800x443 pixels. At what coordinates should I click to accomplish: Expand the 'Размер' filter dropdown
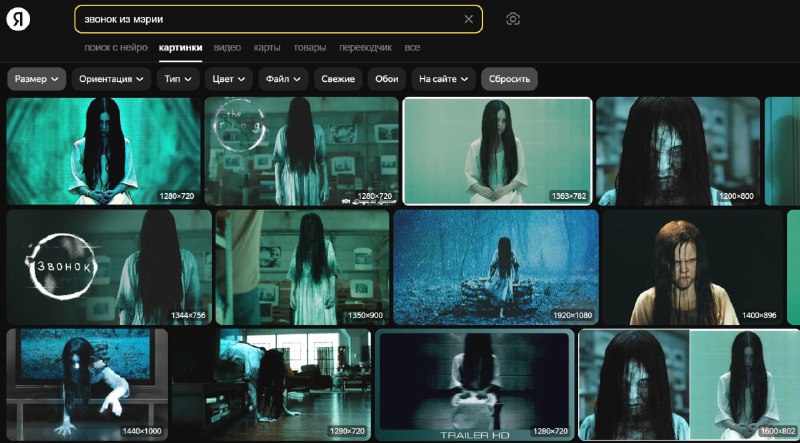[36, 79]
